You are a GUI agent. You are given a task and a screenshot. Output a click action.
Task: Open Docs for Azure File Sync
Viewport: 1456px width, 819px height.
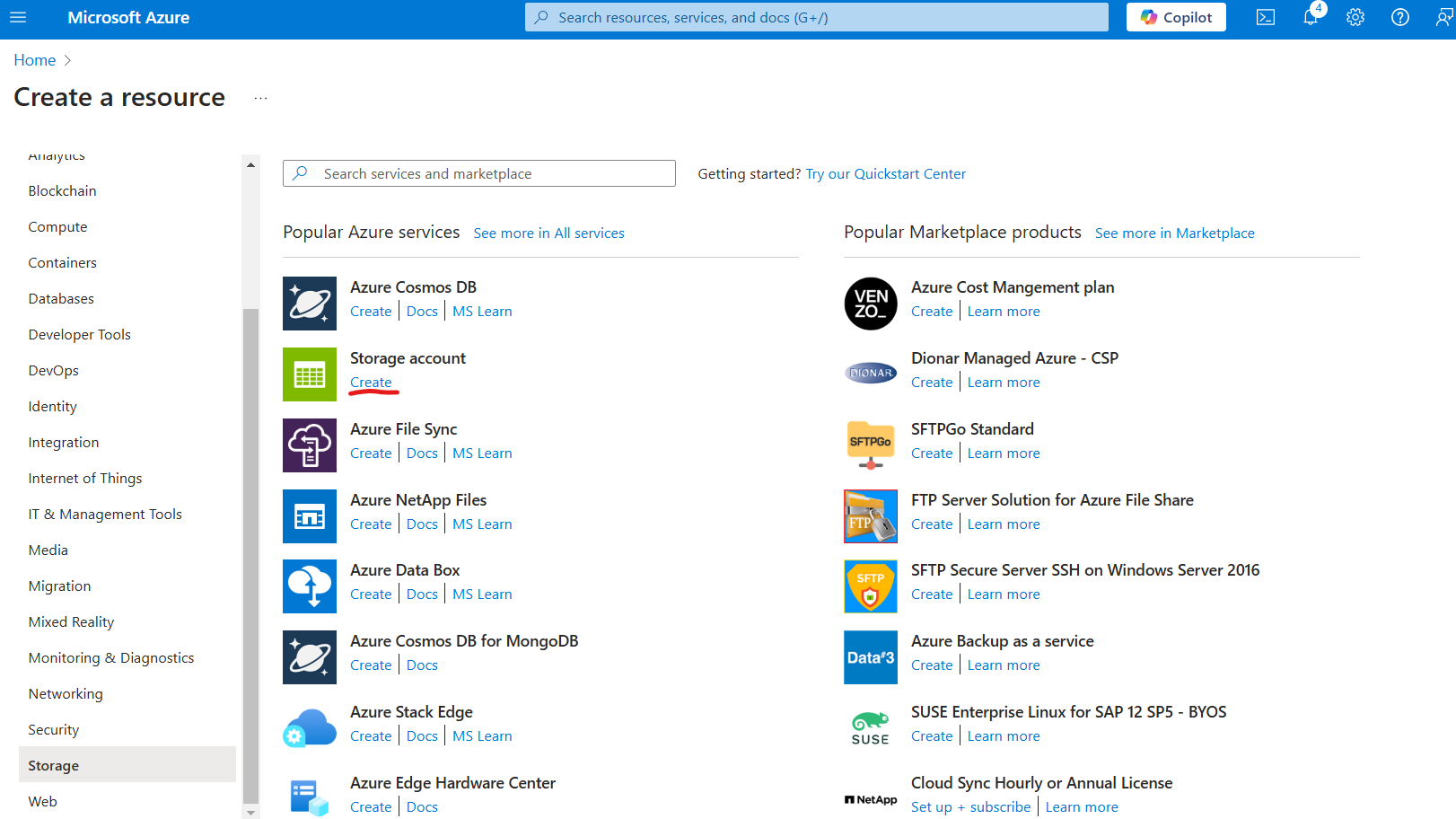(422, 454)
